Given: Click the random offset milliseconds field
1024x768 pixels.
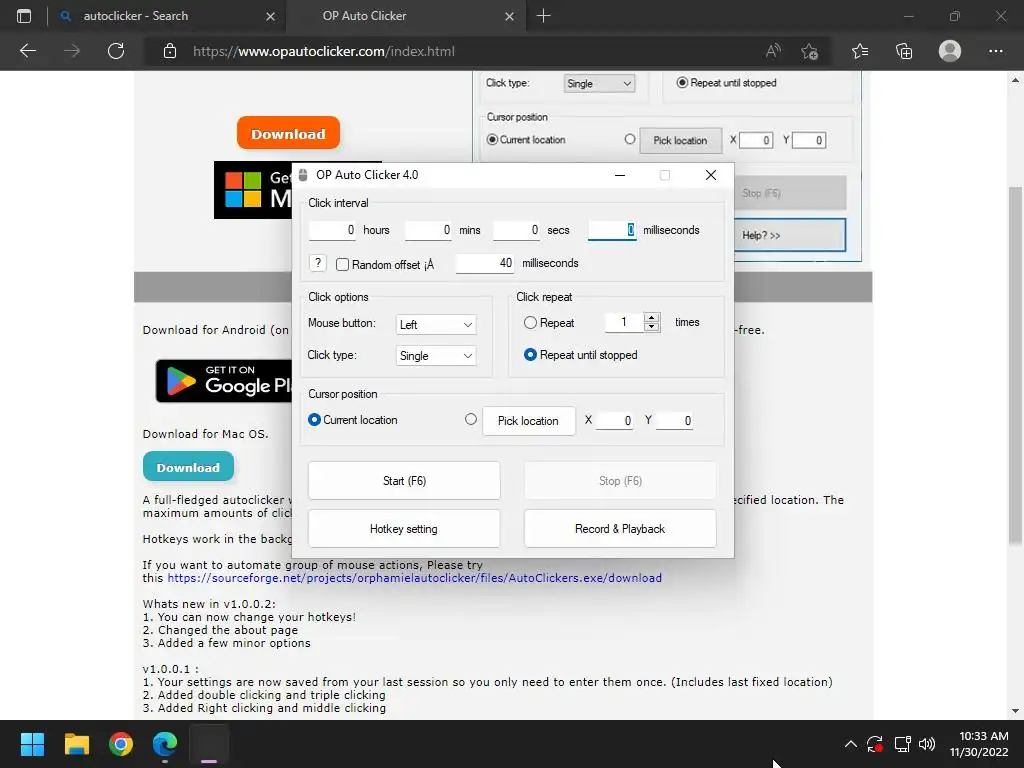Looking at the screenshot, I should point(485,263).
